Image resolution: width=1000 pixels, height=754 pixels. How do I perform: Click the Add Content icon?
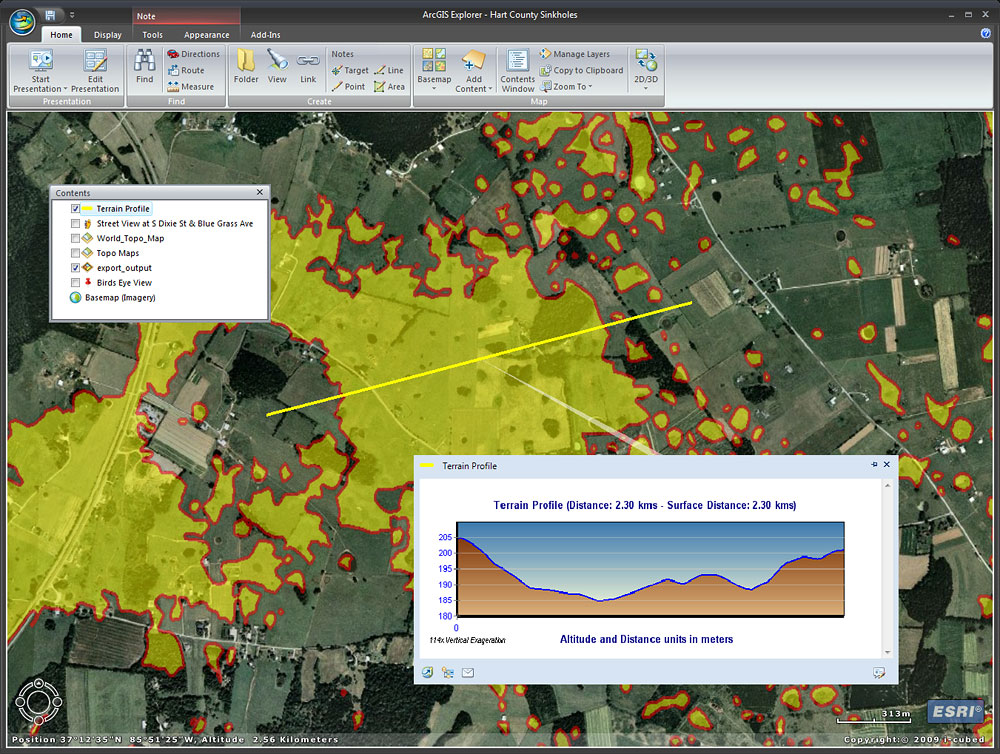(474, 61)
